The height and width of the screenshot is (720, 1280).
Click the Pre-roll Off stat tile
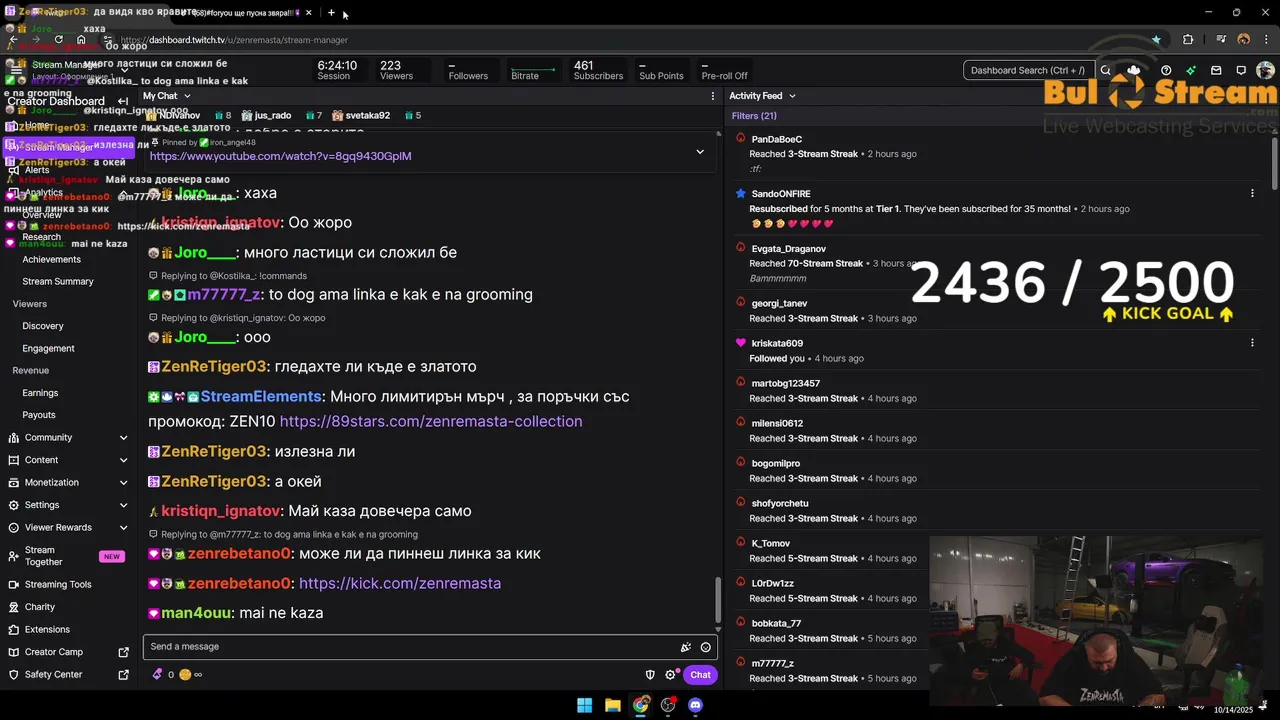pyautogui.click(x=725, y=70)
